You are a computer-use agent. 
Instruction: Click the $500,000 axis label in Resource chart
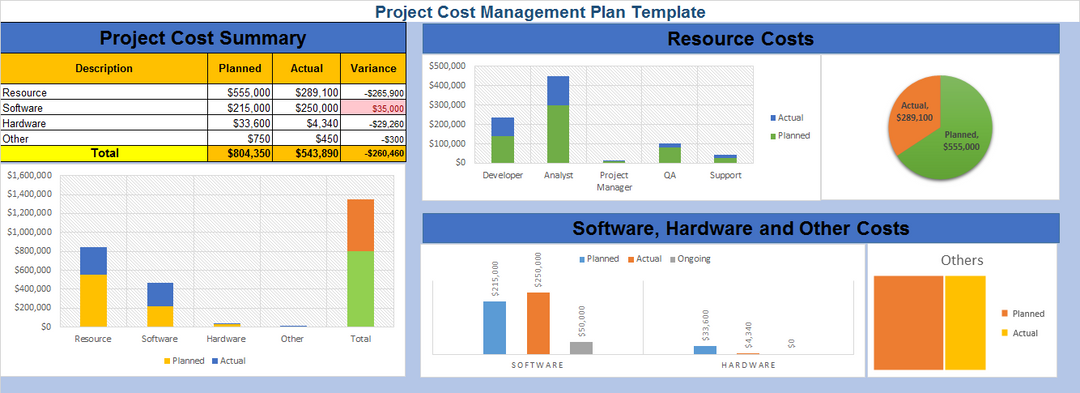pos(448,66)
